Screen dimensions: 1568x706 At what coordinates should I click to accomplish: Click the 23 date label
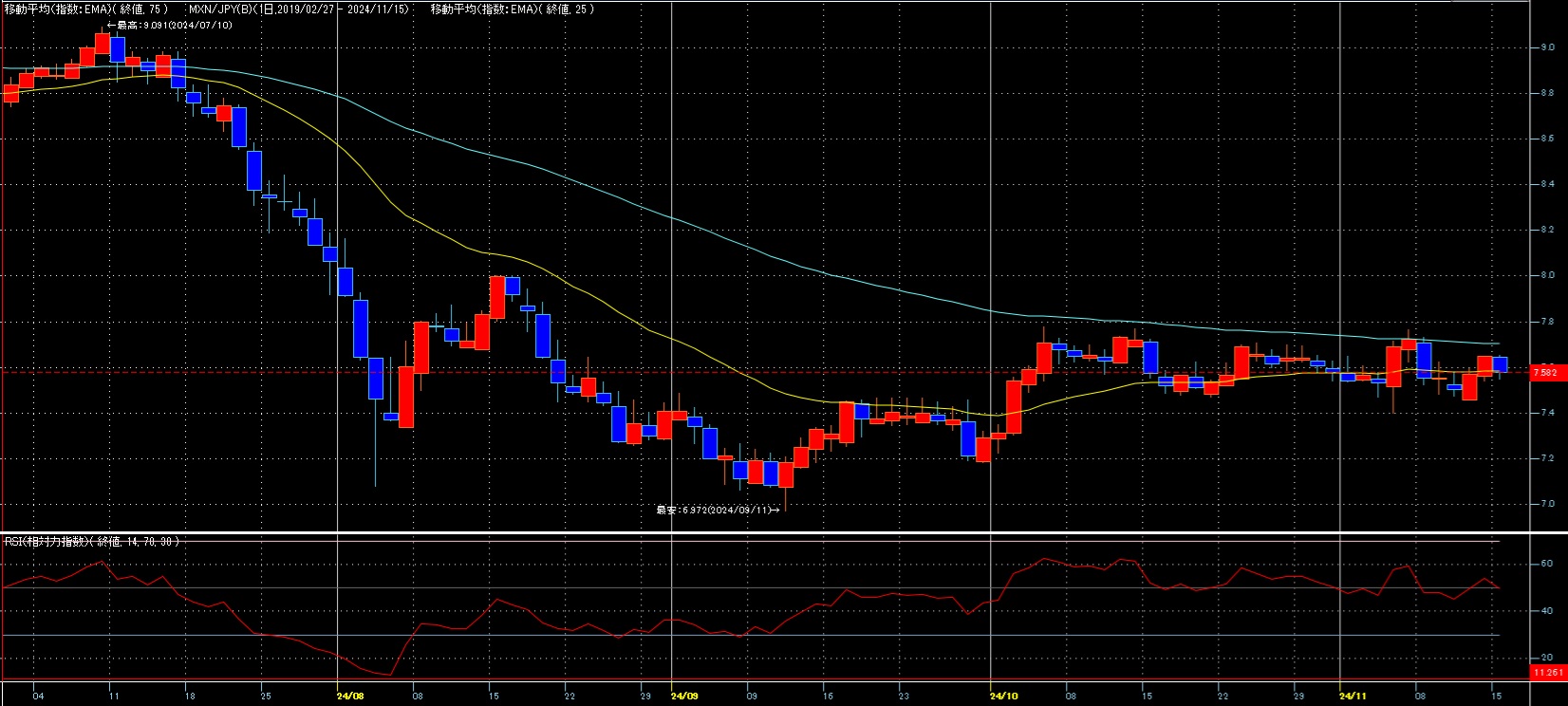(x=904, y=696)
